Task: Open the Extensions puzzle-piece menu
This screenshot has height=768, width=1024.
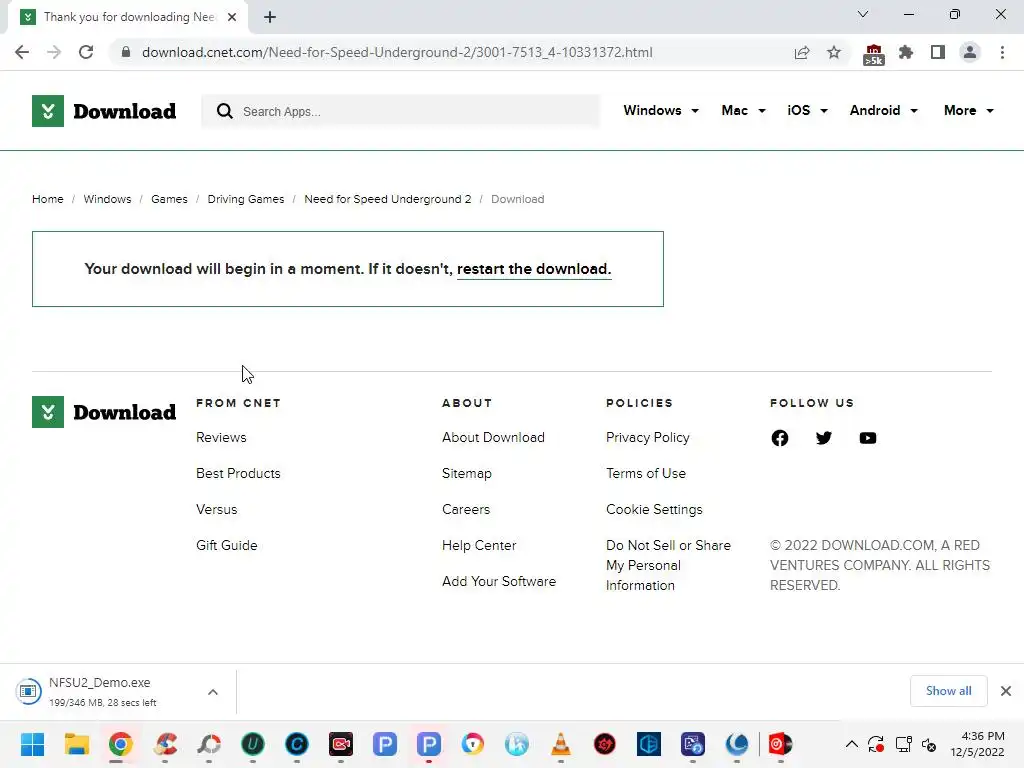Action: point(906,52)
